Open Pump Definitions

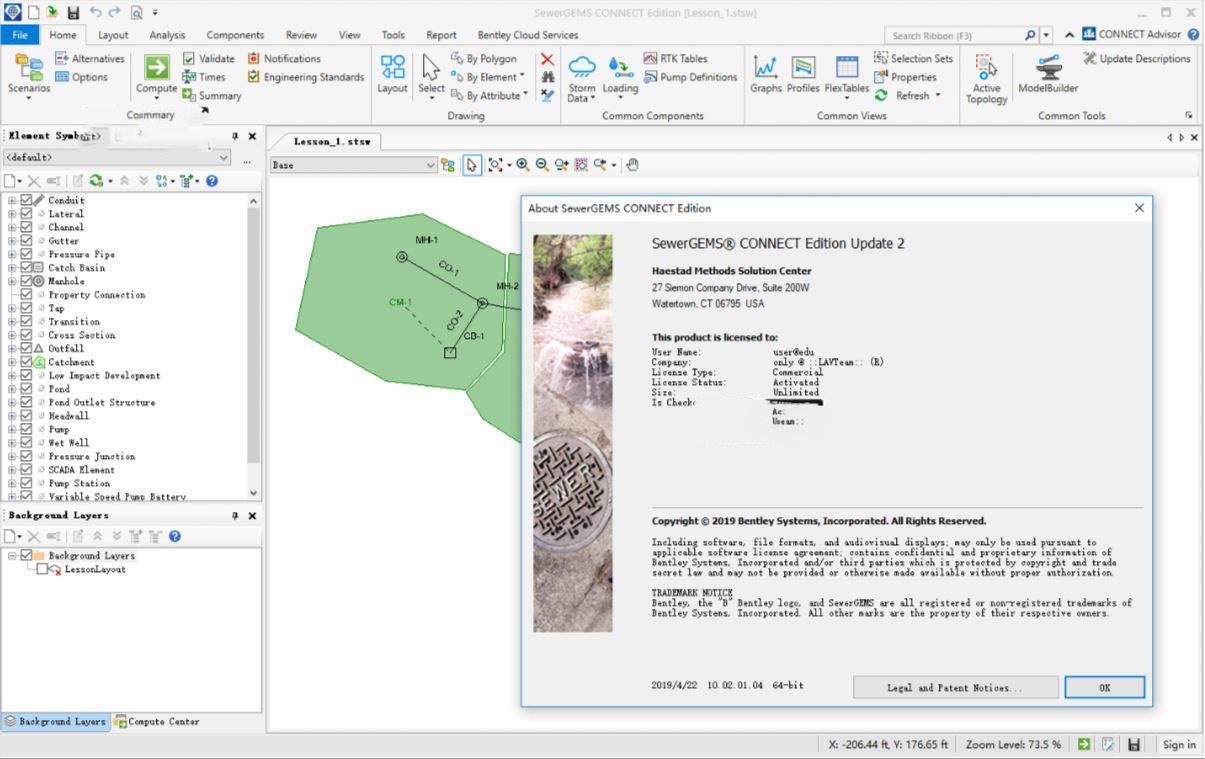pos(691,77)
